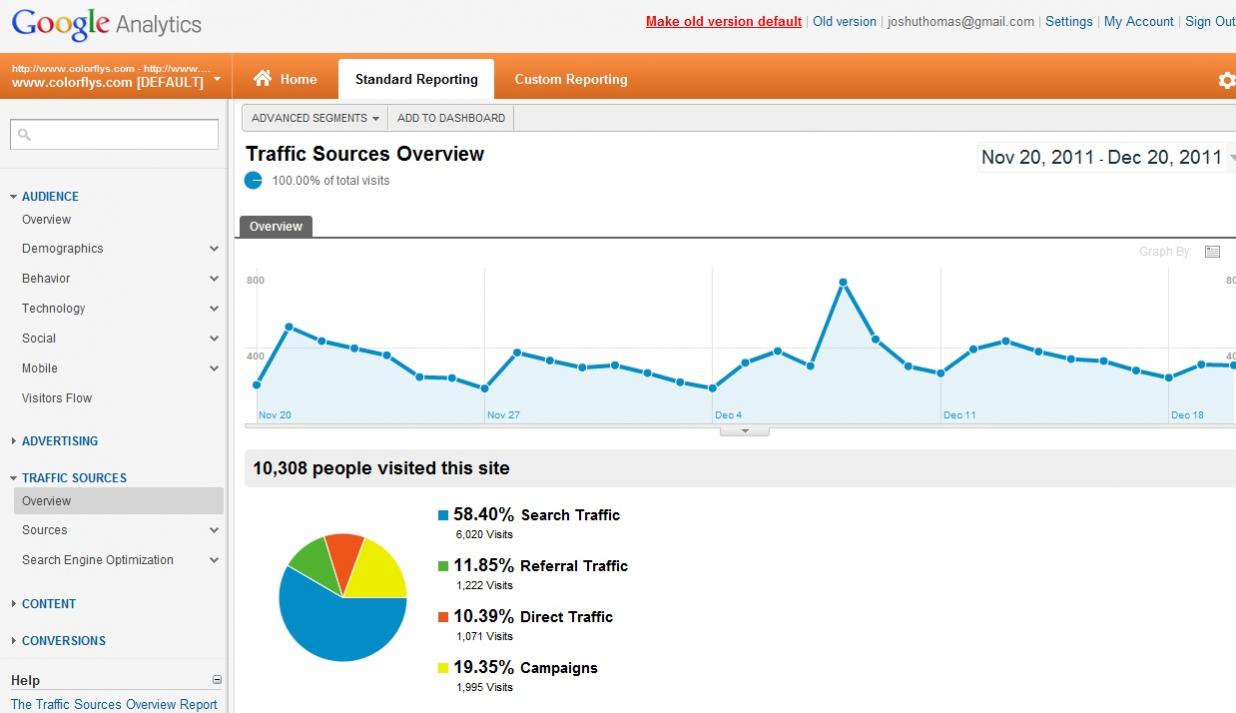Expand the Behavior submenu

(214, 279)
